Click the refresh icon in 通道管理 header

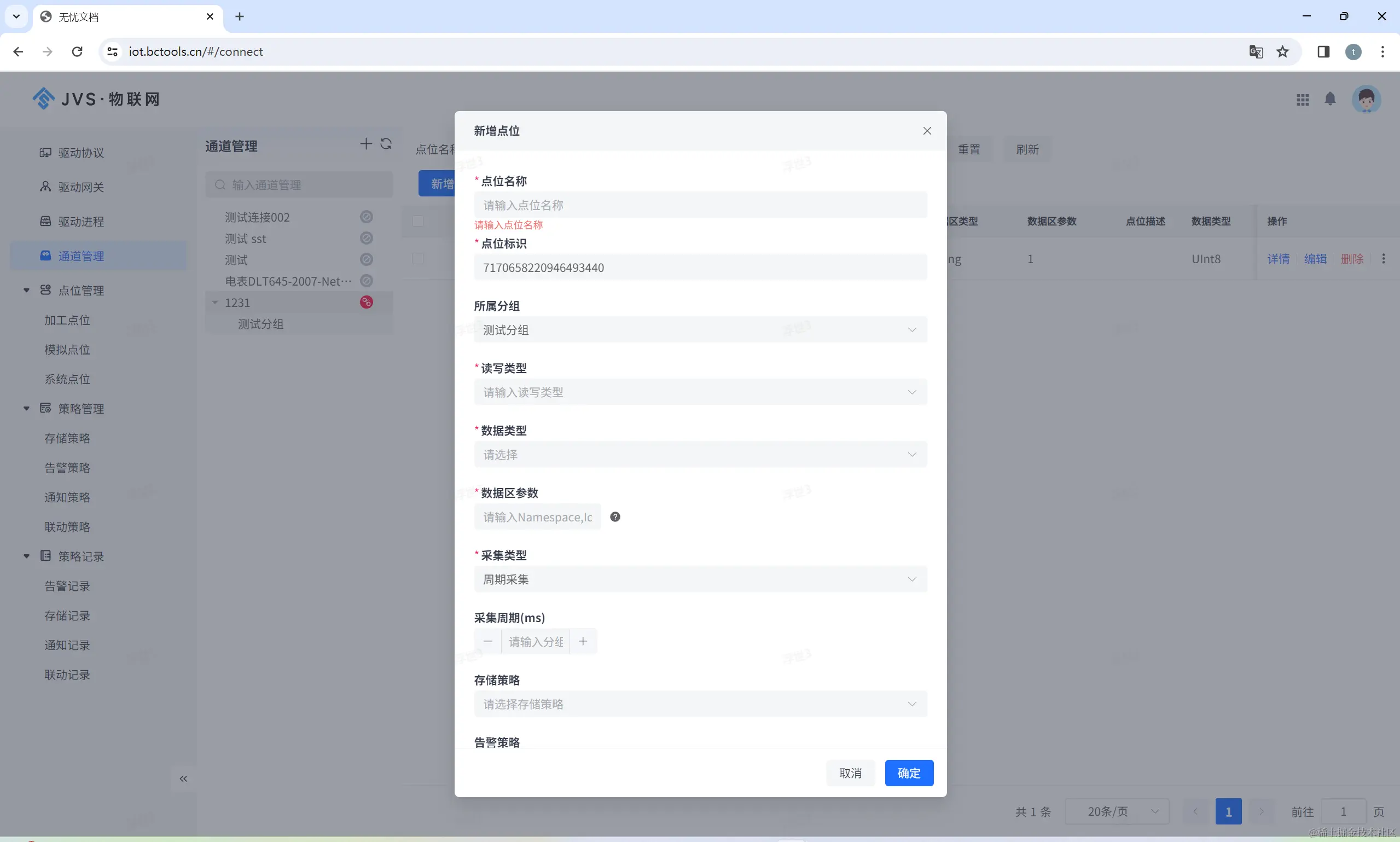point(386,144)
